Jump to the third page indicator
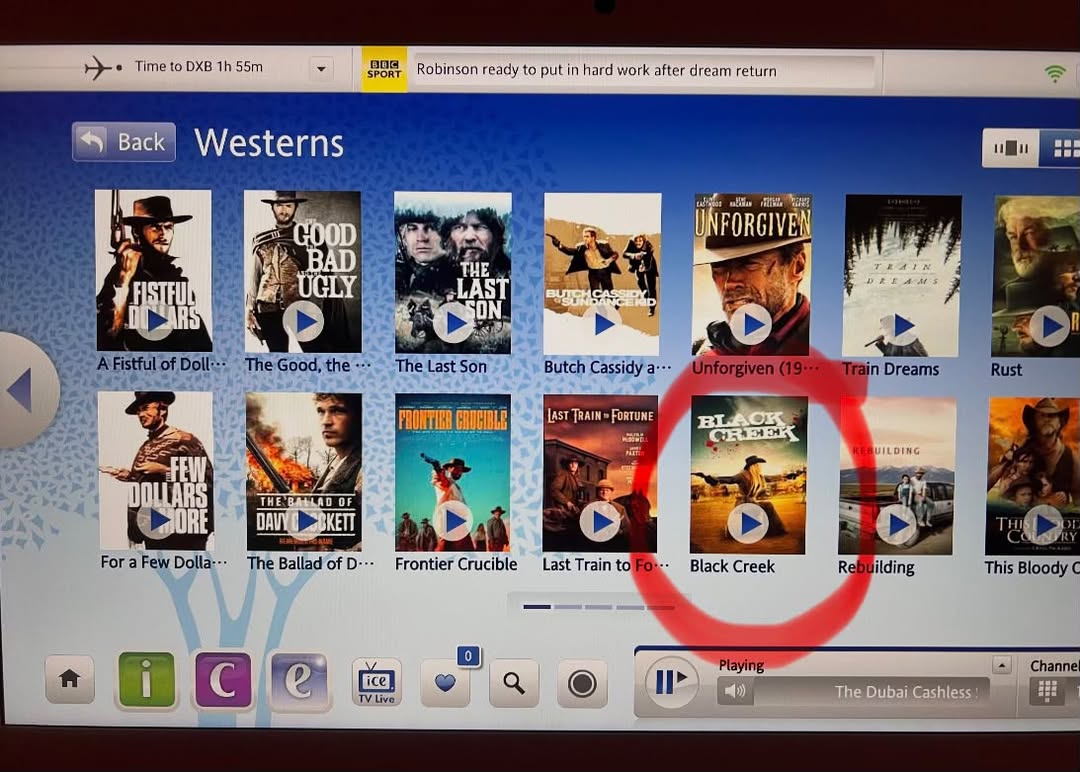 599,607
